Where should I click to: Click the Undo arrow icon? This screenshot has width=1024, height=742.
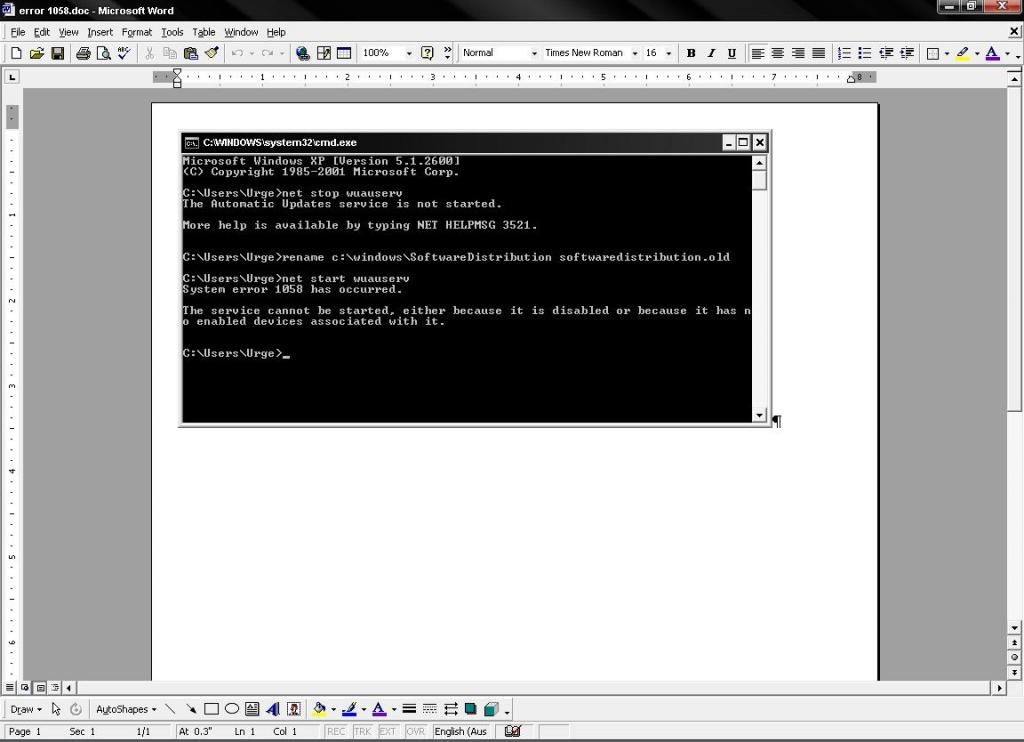(x=237, y=54)
